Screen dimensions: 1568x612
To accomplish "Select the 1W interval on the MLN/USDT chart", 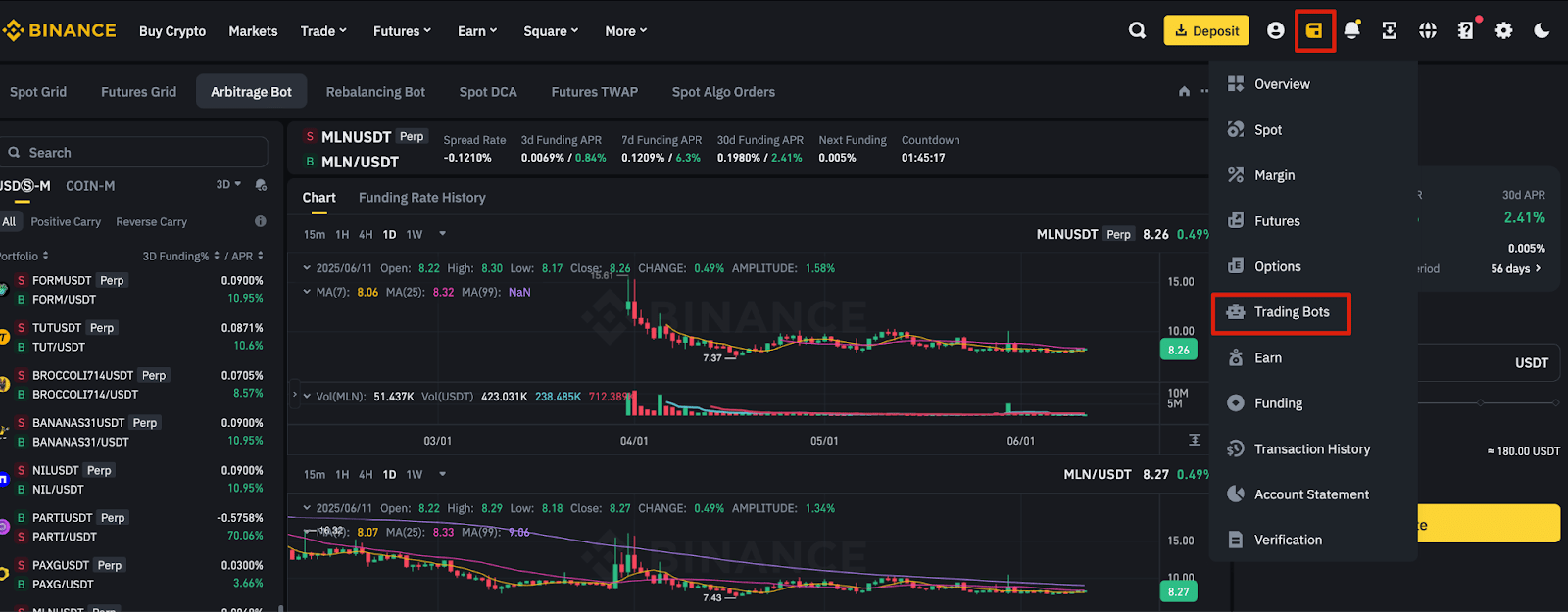I will pyautogui.click(x=415, y=474).
